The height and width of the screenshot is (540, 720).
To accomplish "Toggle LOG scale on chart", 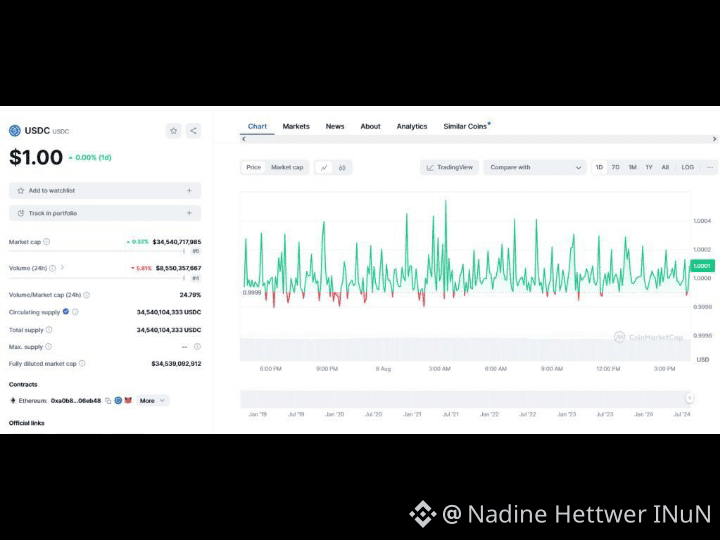I will [x=687, y=168].
